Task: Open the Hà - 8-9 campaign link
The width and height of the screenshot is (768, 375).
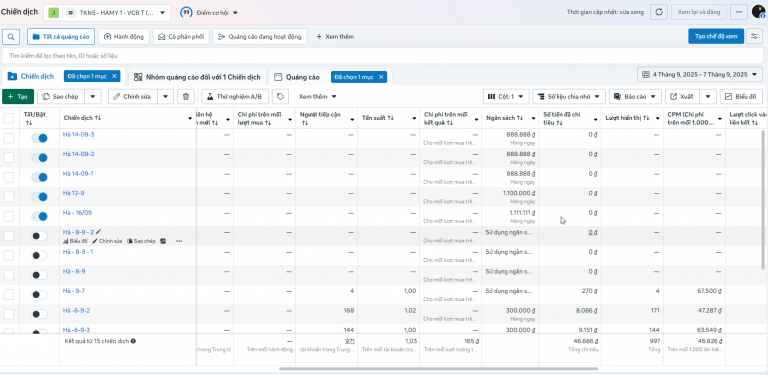Action: pos(74,271)
